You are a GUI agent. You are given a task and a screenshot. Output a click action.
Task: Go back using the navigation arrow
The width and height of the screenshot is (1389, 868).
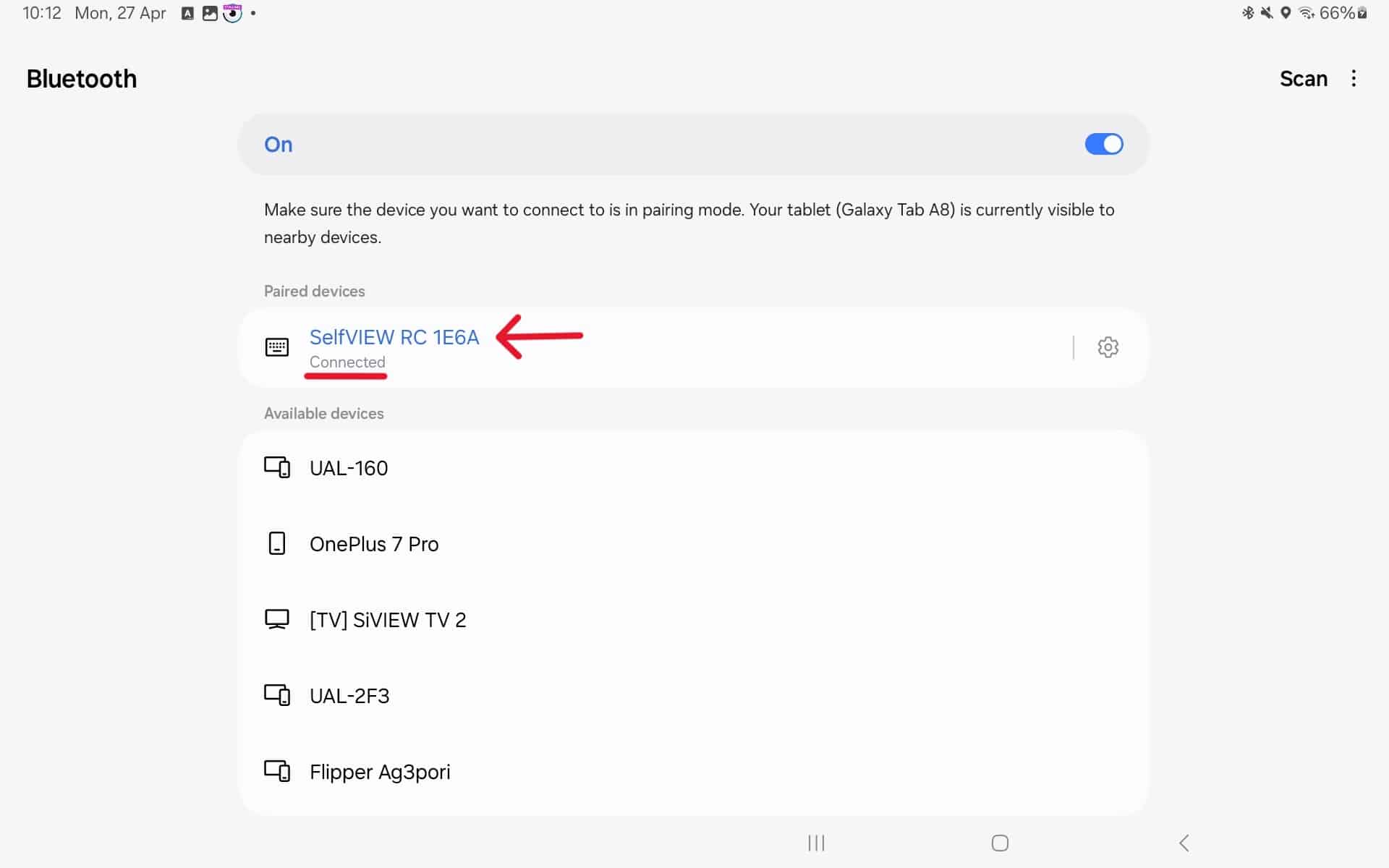(1184, 843)
